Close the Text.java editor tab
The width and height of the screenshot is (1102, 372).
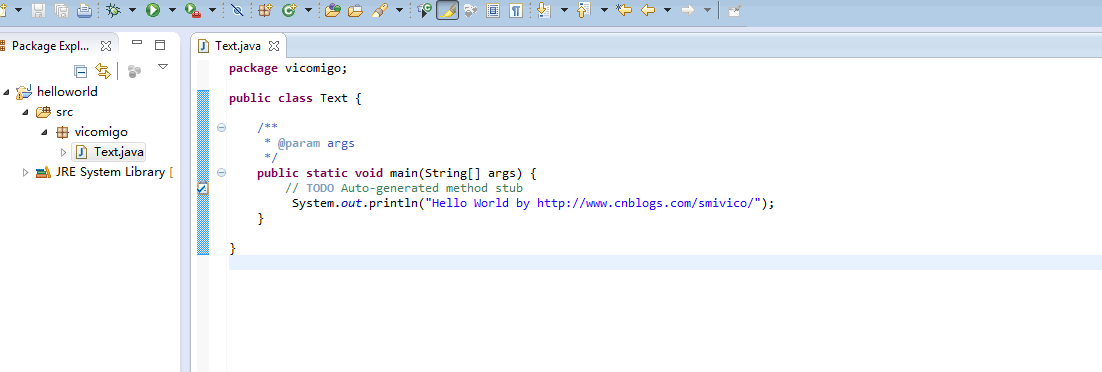274,46
